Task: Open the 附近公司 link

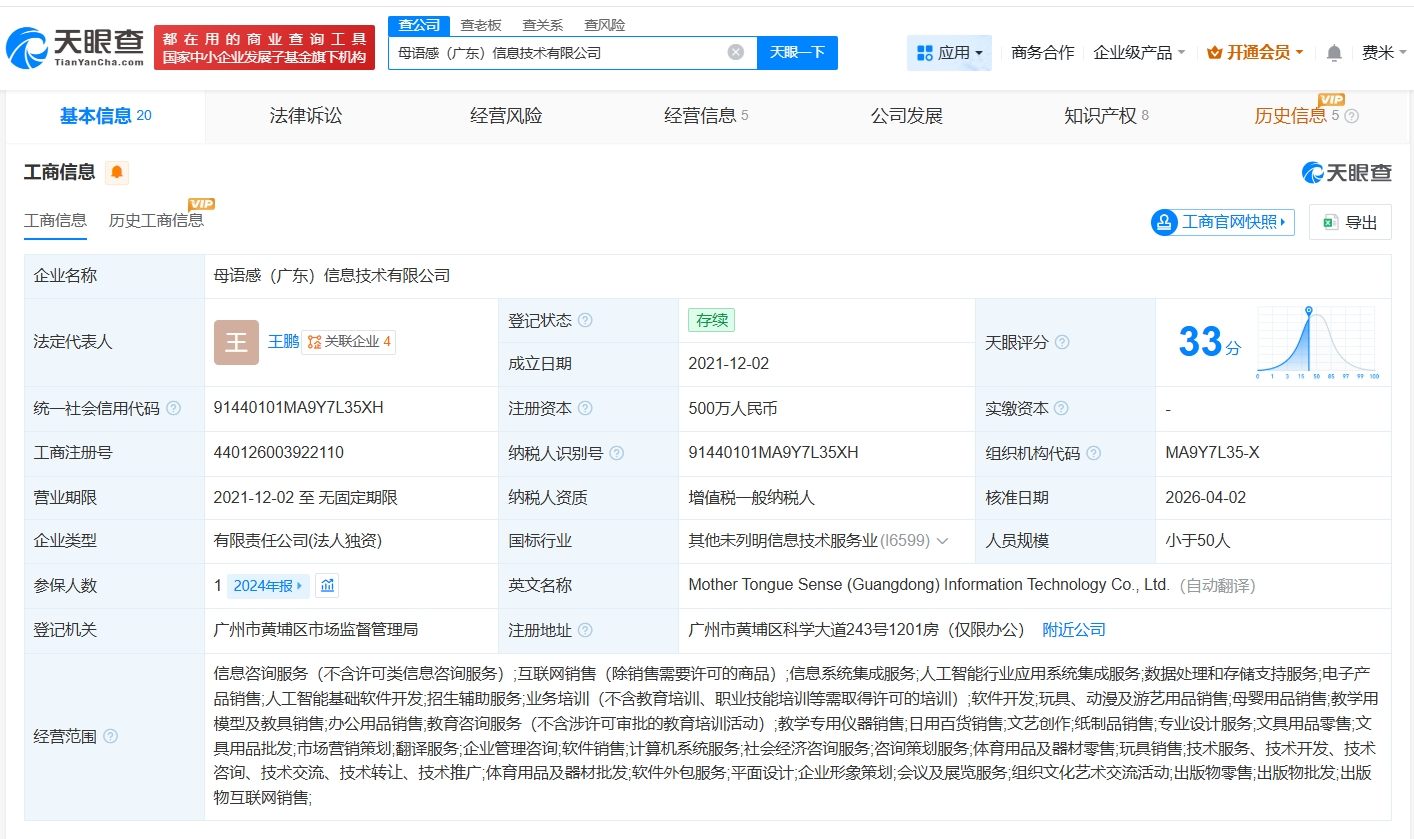Action: click(1074, 630)
